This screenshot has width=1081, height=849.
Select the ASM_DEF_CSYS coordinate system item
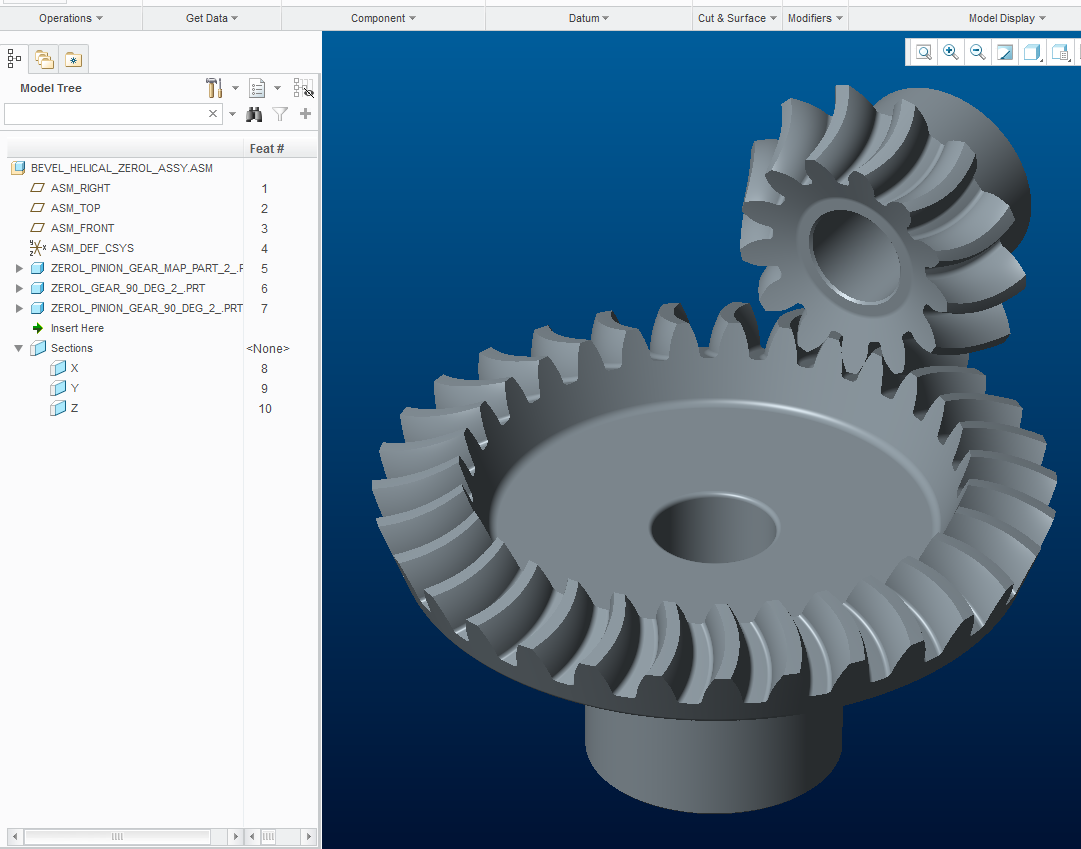point(92,248)
